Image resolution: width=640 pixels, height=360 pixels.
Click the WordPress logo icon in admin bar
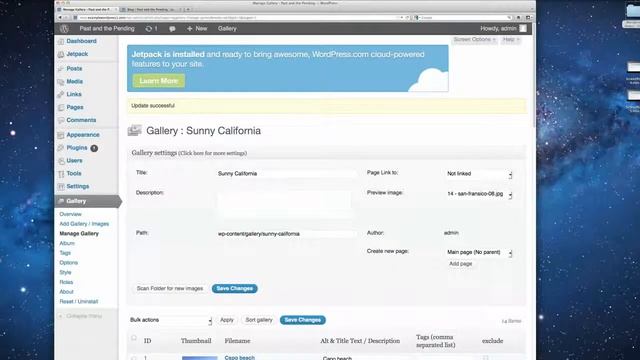pos(64,29)
